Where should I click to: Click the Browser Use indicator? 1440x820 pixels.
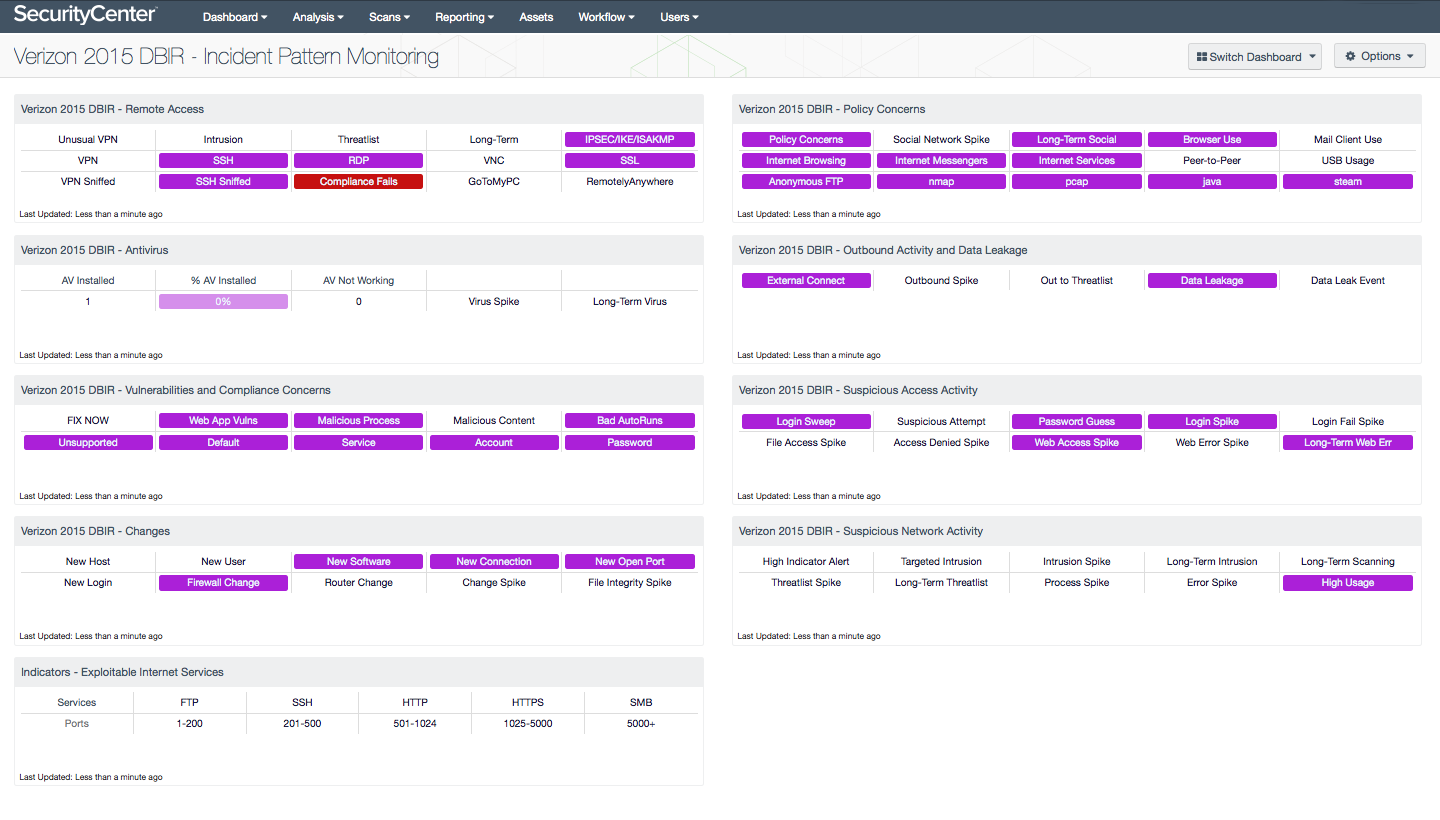[x=1212, y=140]
